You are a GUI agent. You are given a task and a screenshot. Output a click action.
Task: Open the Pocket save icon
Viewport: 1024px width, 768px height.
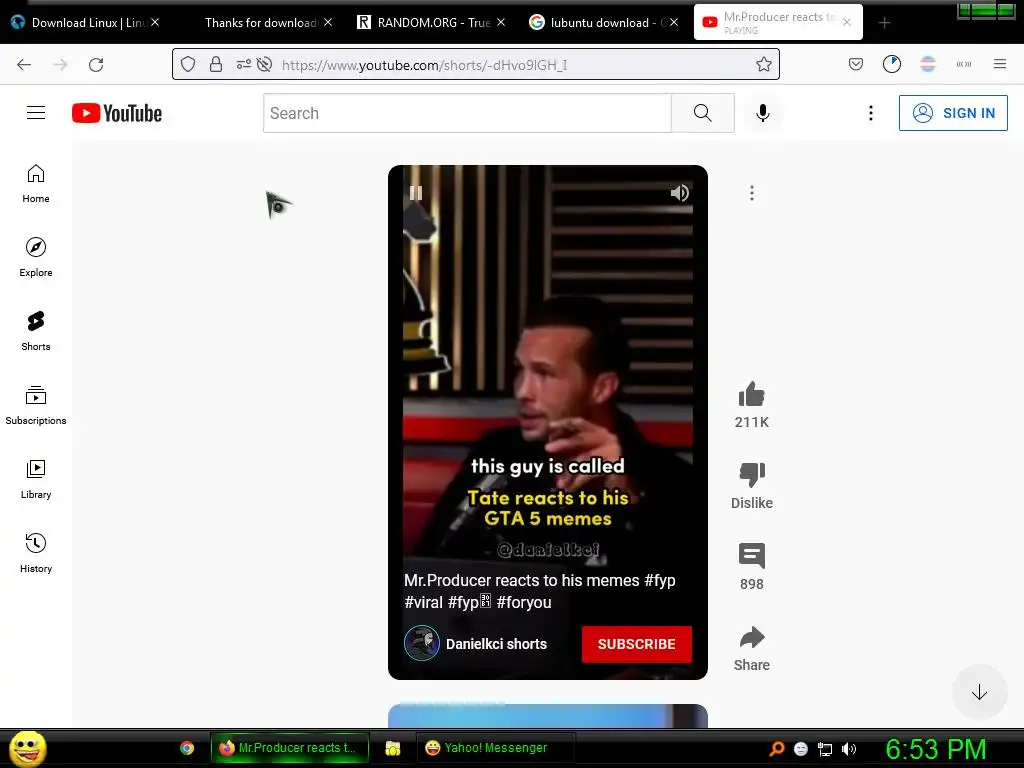pyautogui.click(x=856, y=64)
